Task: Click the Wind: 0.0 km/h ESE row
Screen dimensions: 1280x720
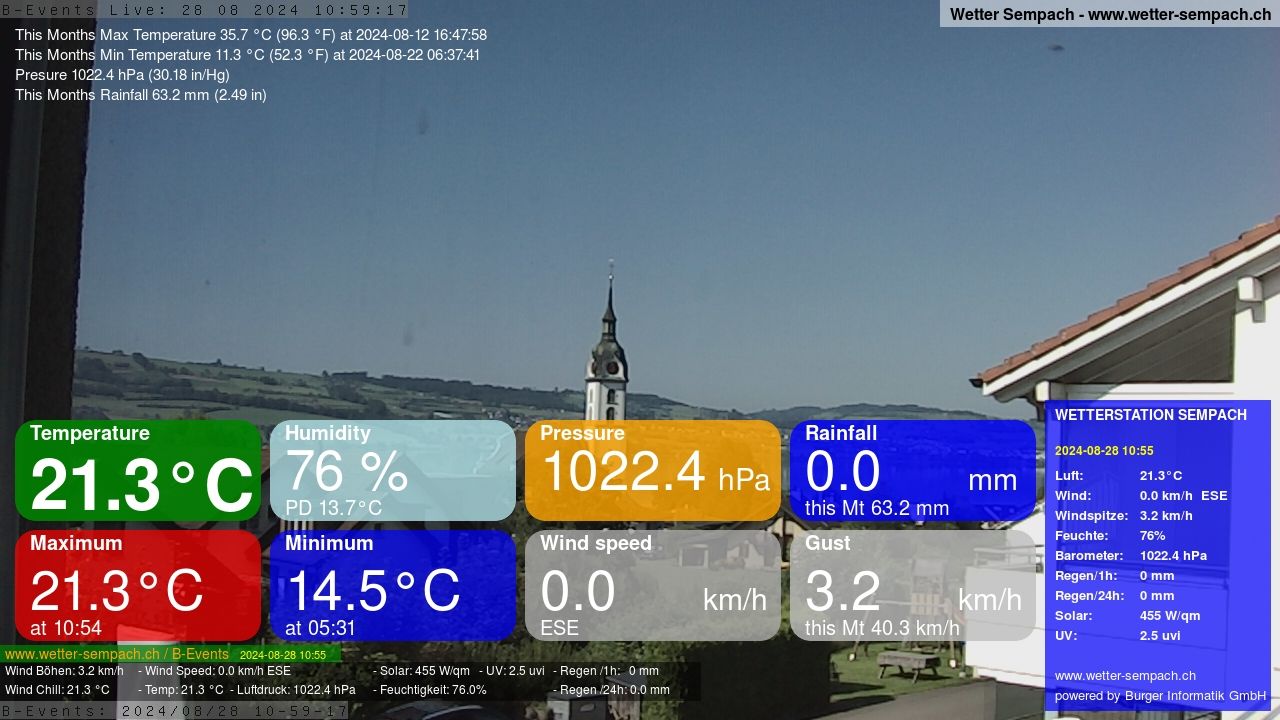Action: pyautogui.click(x=1141, y=496)
